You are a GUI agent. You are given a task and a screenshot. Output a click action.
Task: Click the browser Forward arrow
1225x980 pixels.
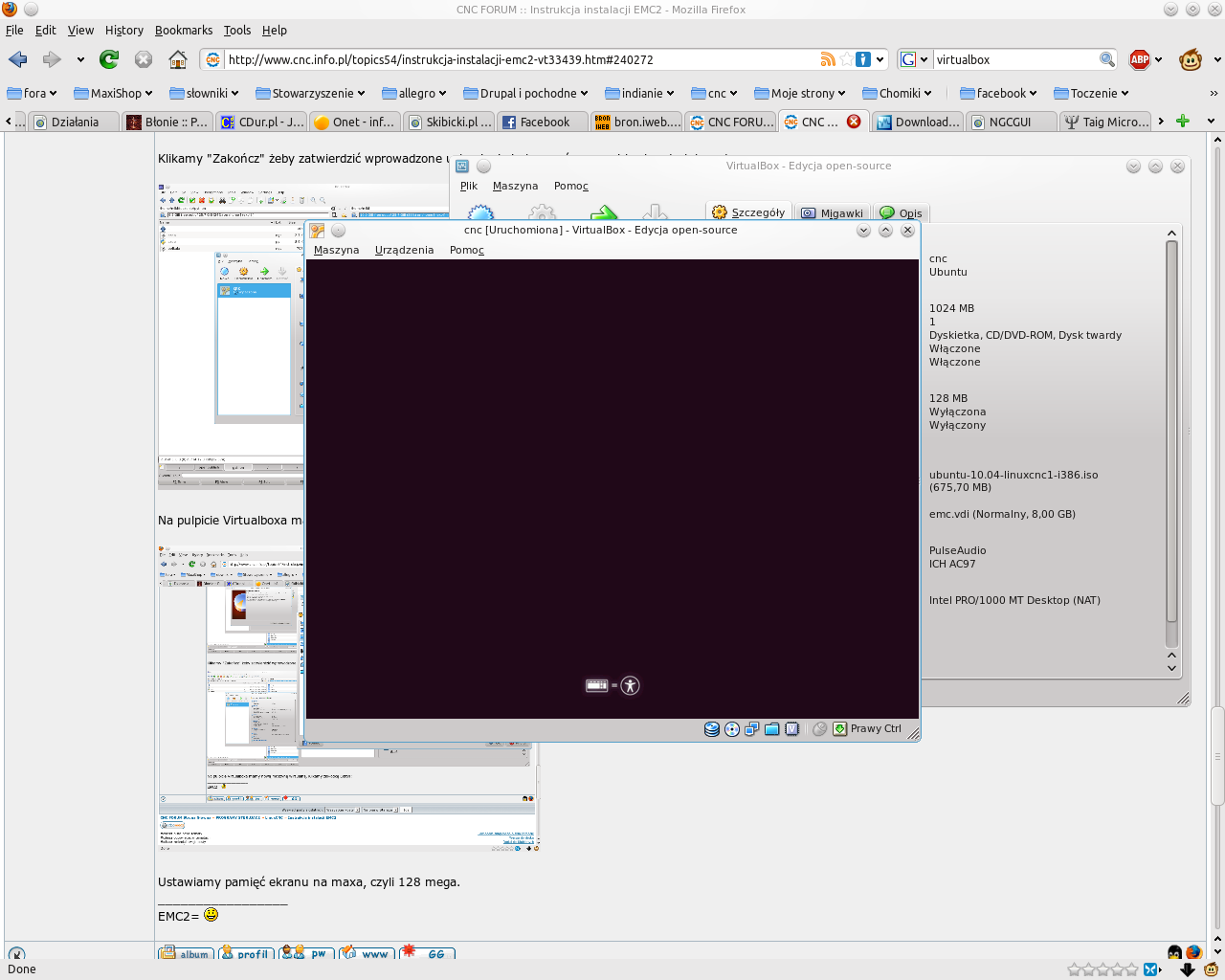[x=52, y=59]
